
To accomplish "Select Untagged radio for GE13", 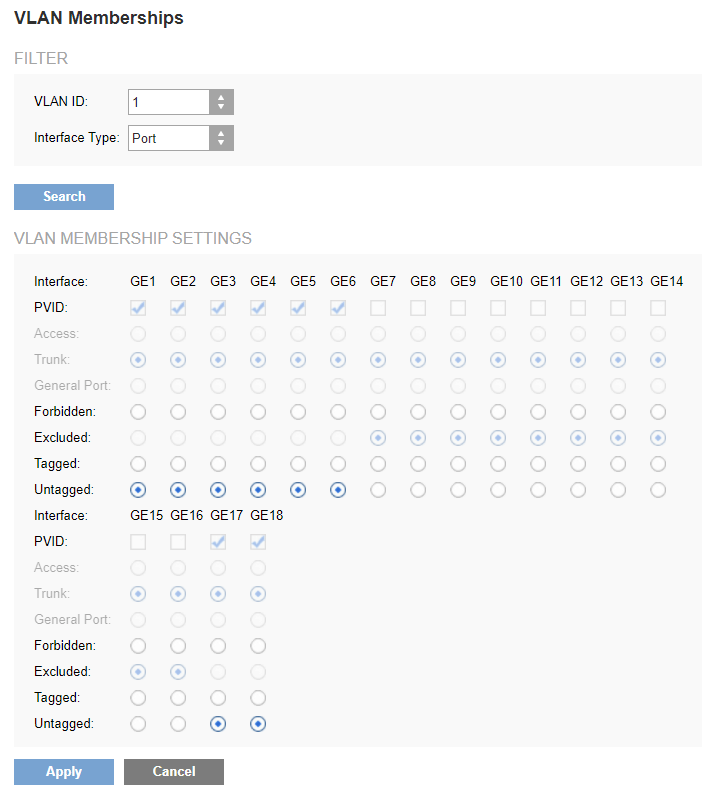I will tap(618, 490).
